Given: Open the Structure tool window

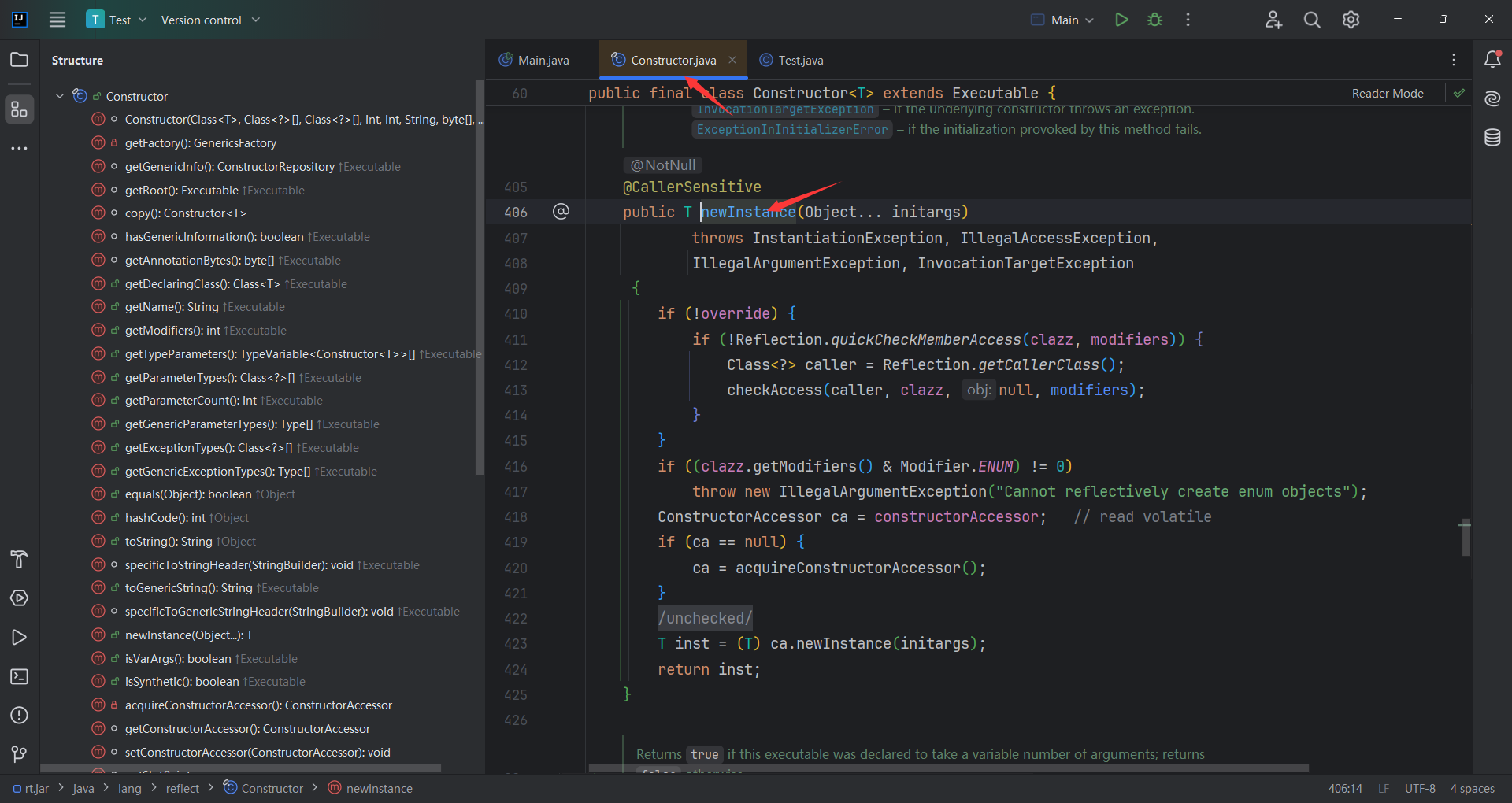Looking at the screenshot, I should [x=19, y=109].
